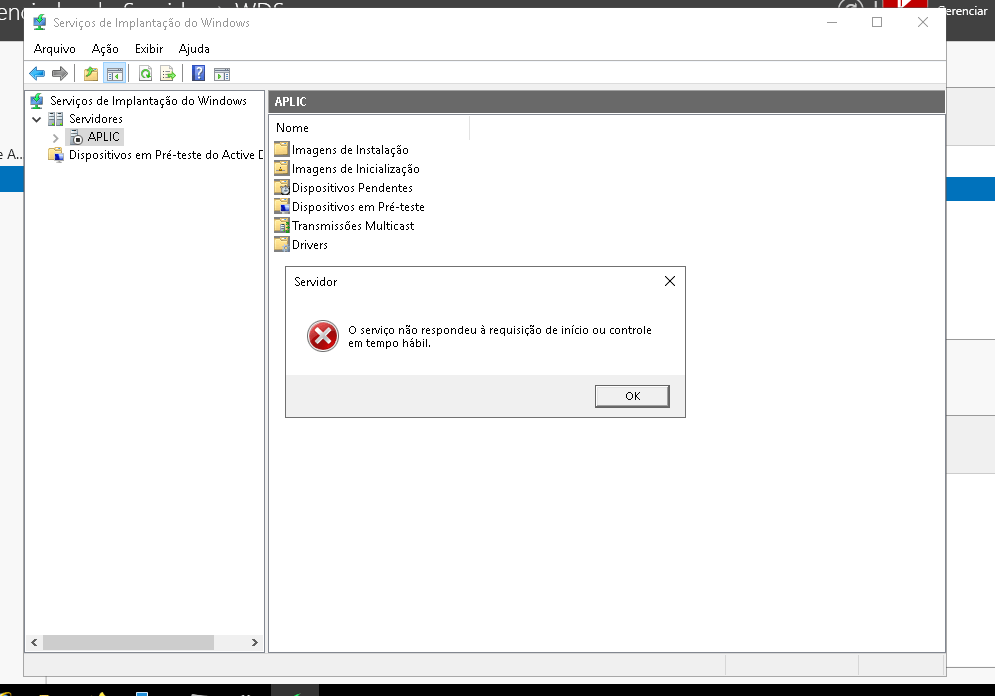
Task: Click the Up One Level folder icon
Action: point(91,74)
